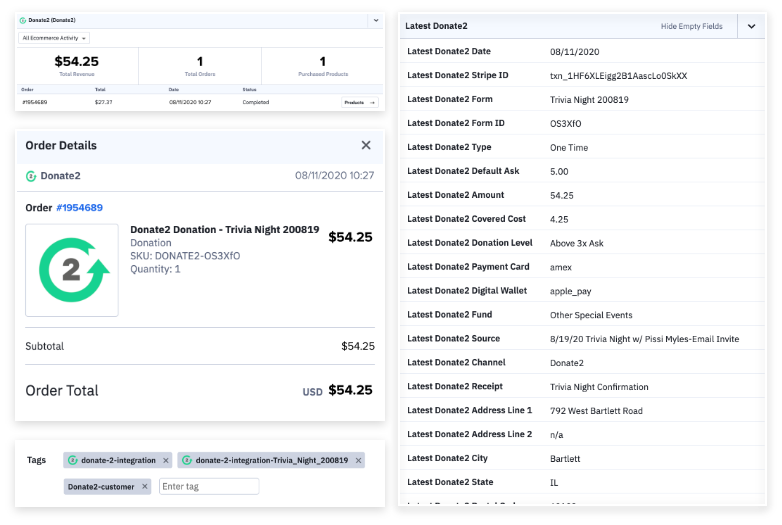The height and width of the screenshot is (525, 782).
Task: Remove the donate-2-integration-Trivia_Night_200819 tag
Action: (x=358, y=460)
